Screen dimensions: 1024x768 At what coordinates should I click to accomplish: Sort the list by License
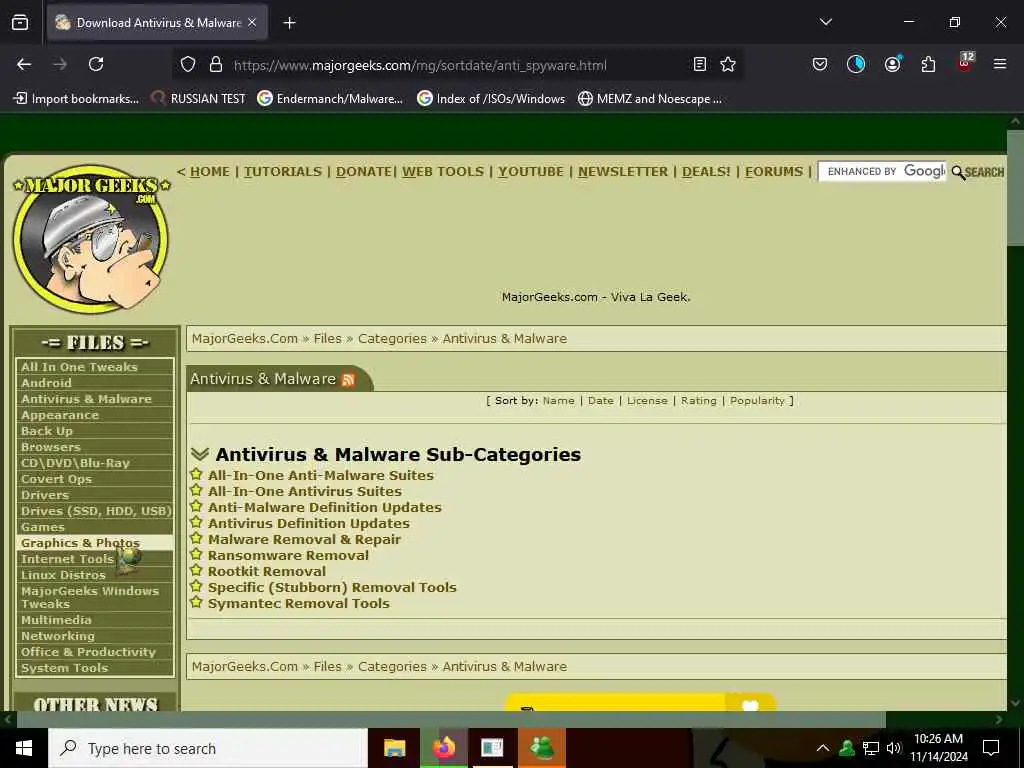(647, 400)
